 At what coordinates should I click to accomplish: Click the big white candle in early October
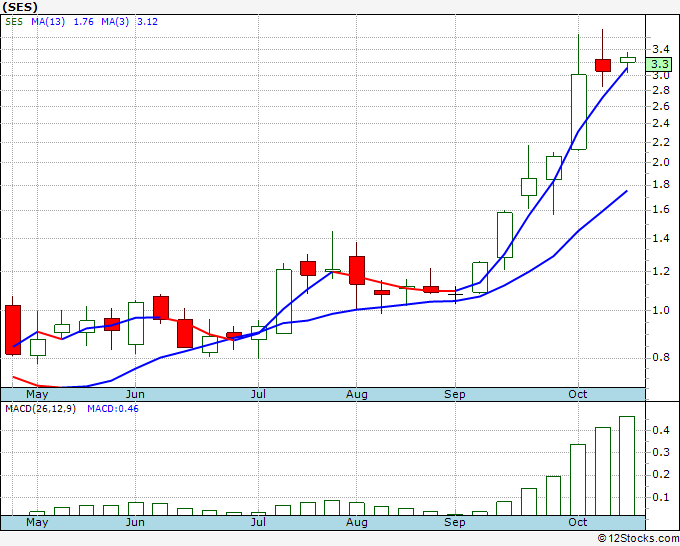[578, 111]
